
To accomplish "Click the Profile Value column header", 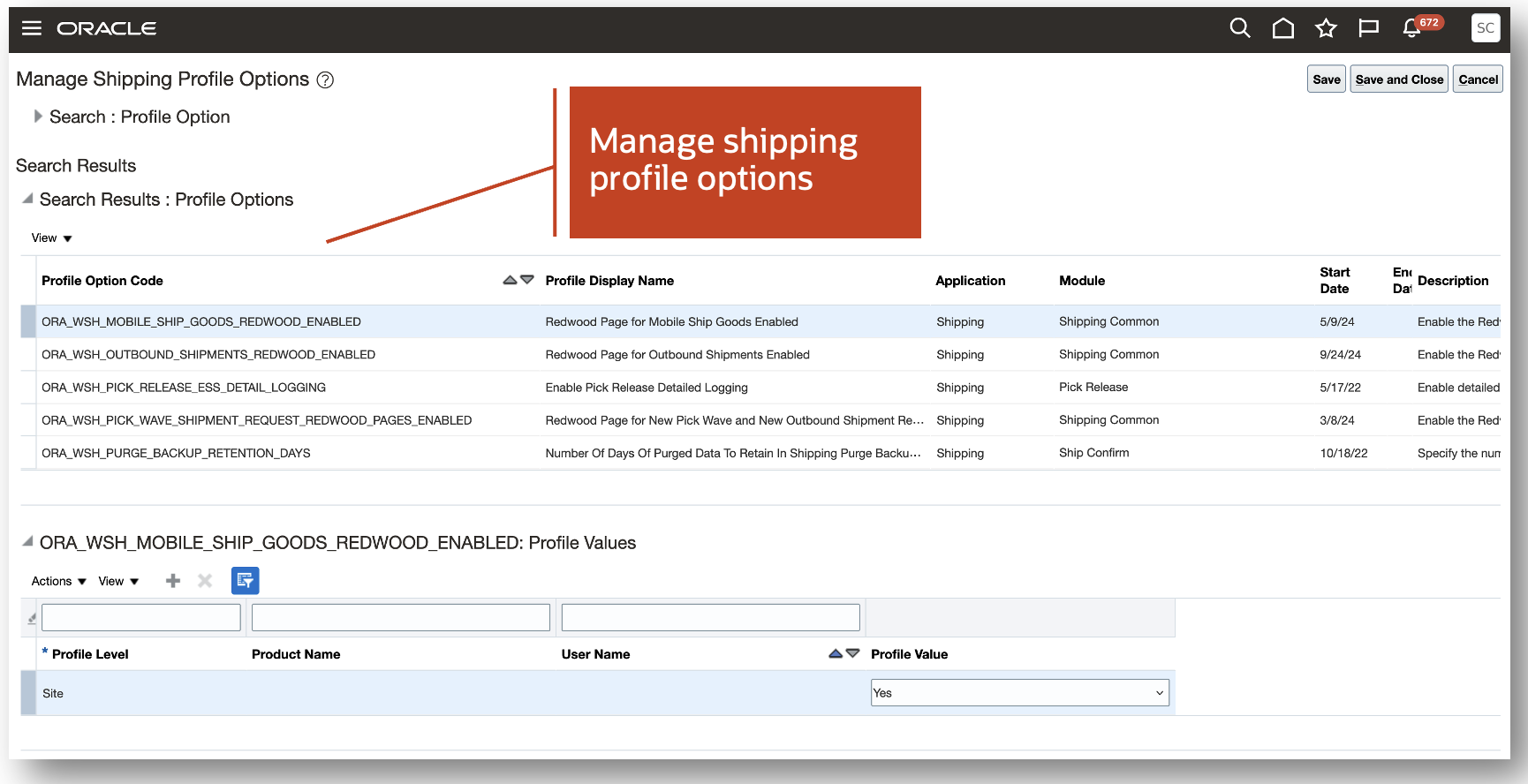I will (x=909, y=654).
